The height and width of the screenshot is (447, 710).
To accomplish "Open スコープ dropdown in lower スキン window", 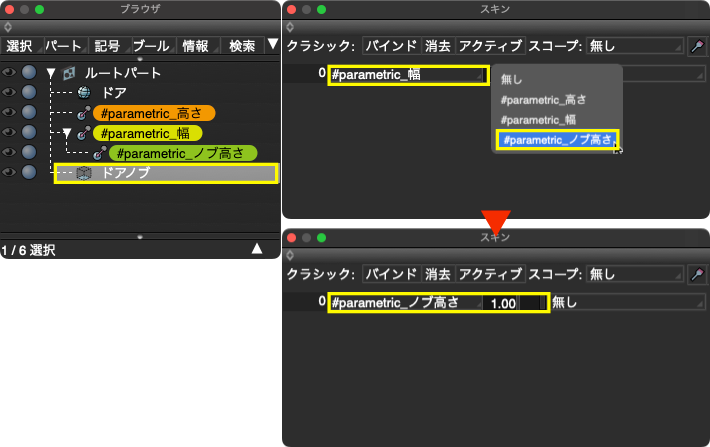I will tap(635, 274).
